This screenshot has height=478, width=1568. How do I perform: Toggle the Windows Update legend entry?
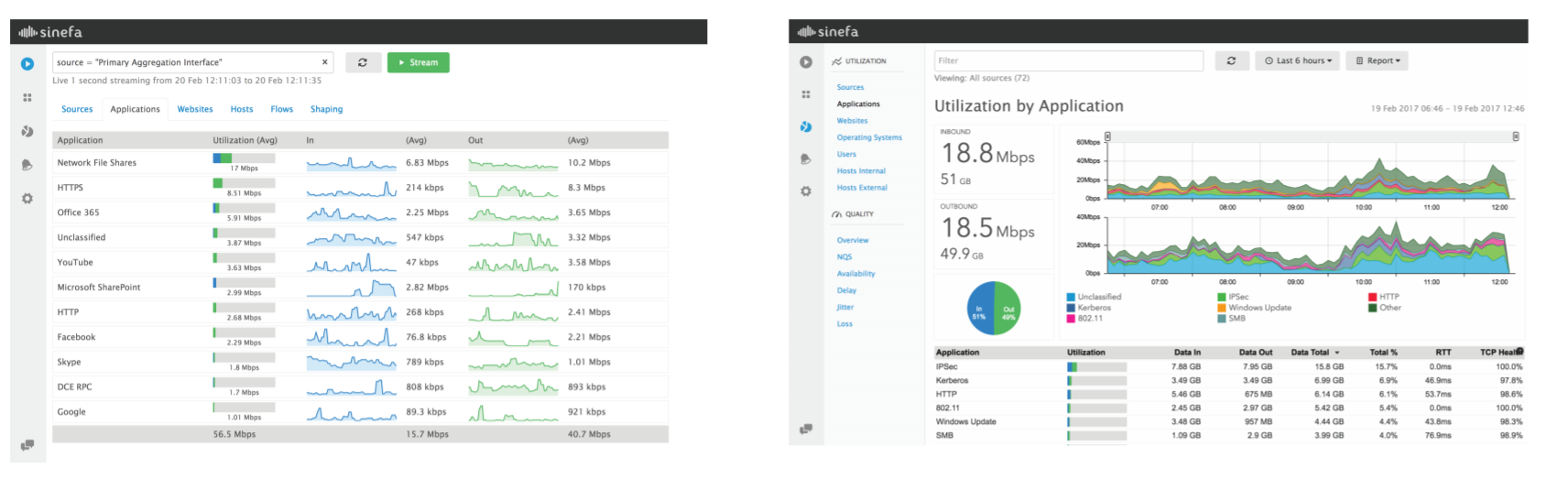pyautogui.click(x=1258, y=308)
